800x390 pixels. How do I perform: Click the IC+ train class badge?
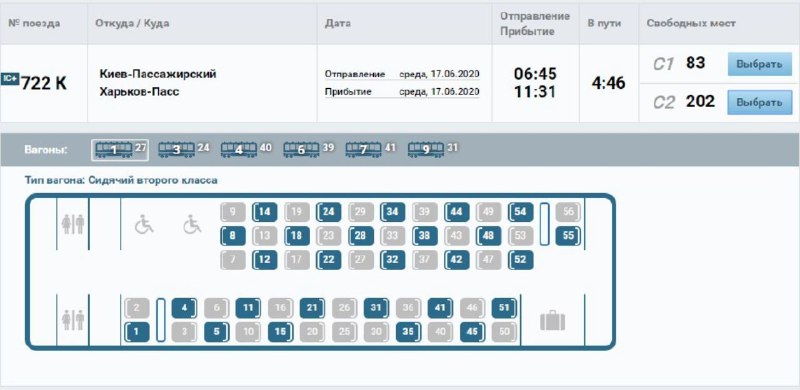10,79
